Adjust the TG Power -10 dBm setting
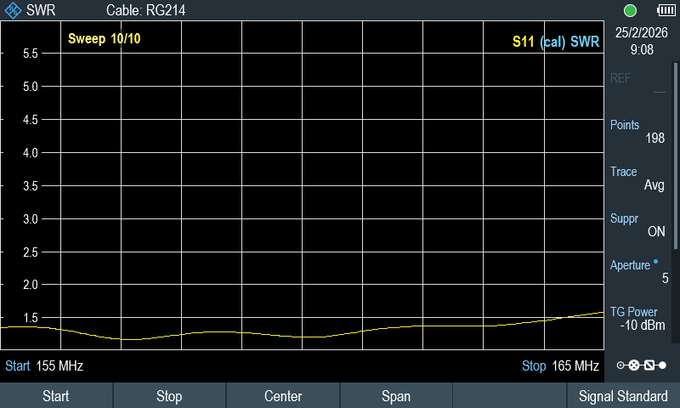The image size is (680, 408). [638, 318]
